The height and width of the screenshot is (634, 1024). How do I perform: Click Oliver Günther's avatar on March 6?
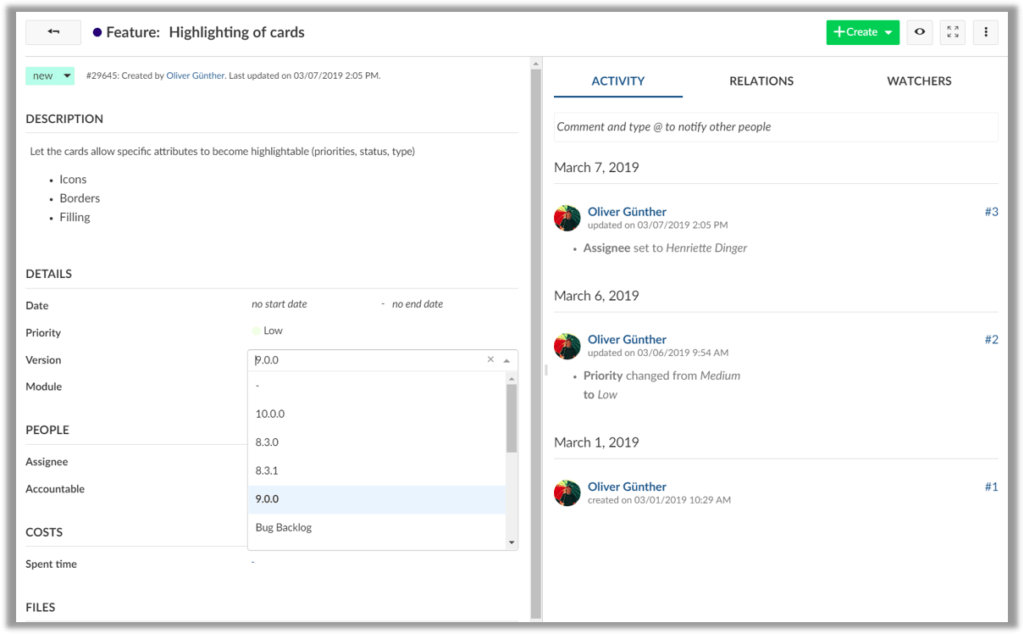tap(567, 346)
